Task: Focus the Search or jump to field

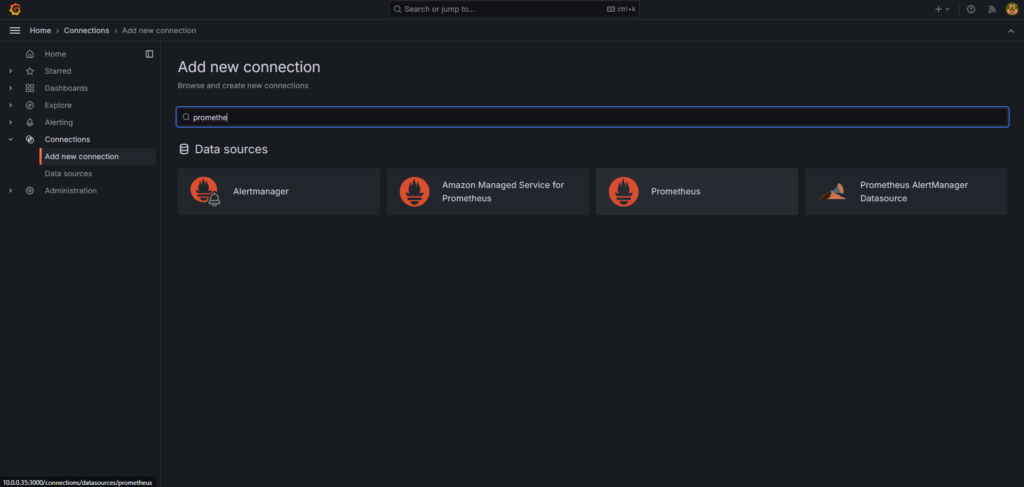Action: point(514,9)
